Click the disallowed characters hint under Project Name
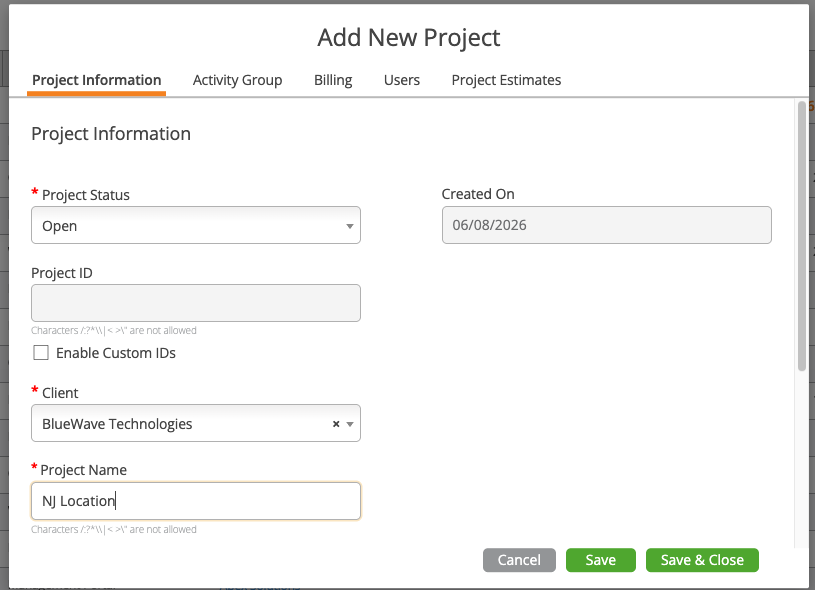Viewport: 815px width, 590px height. point(114,530)
